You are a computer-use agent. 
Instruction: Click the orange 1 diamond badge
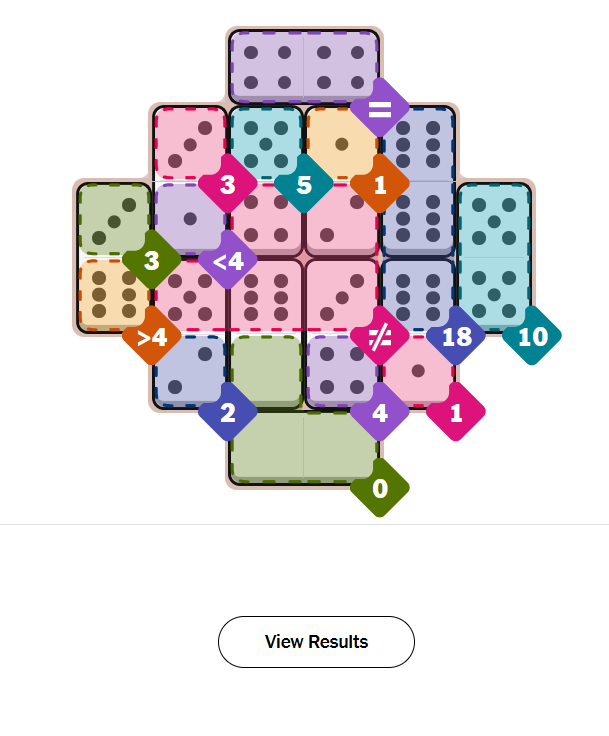(x=380, y=184)
